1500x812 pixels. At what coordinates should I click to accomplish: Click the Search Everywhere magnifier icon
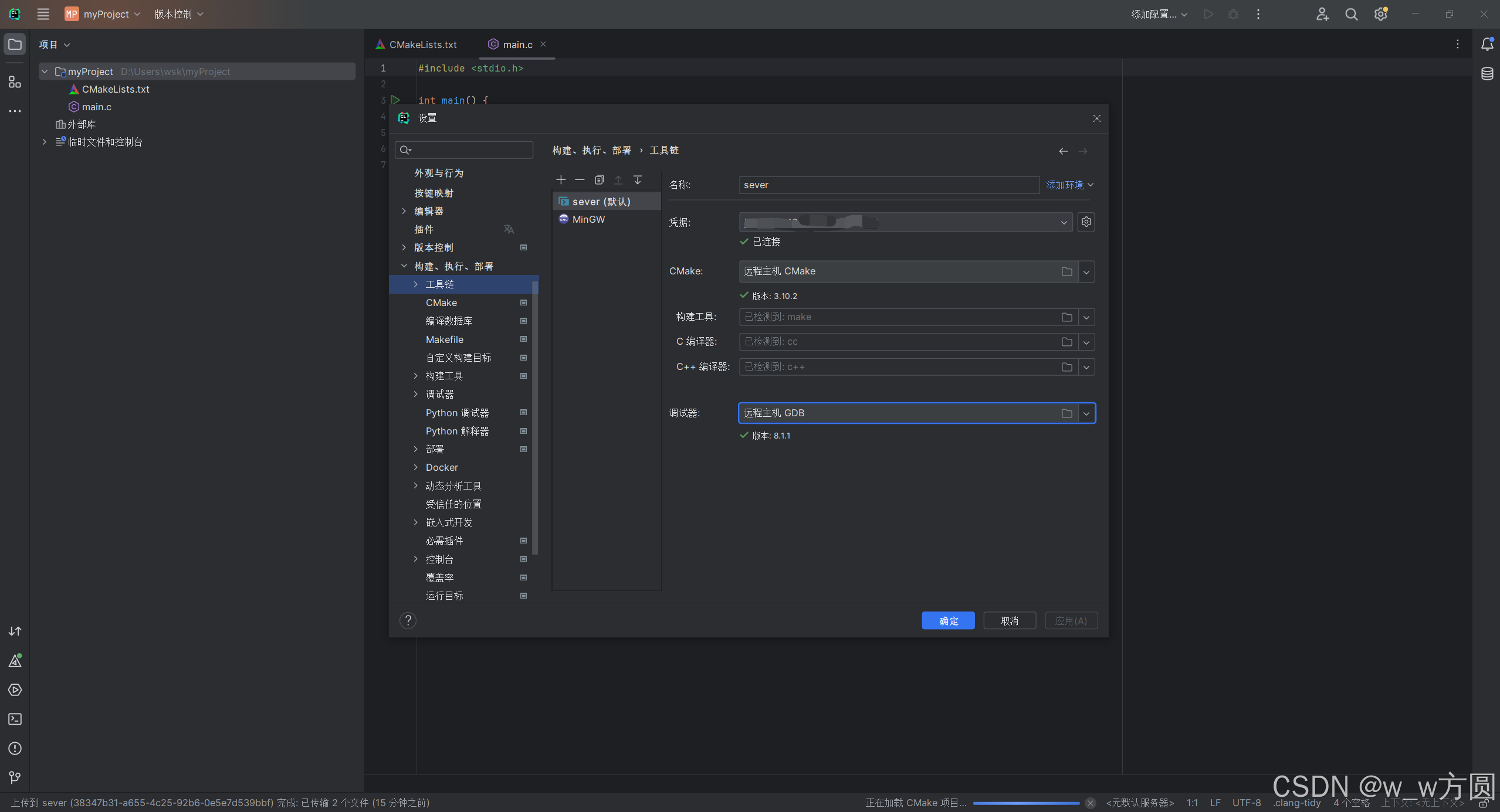[1352, 14]
